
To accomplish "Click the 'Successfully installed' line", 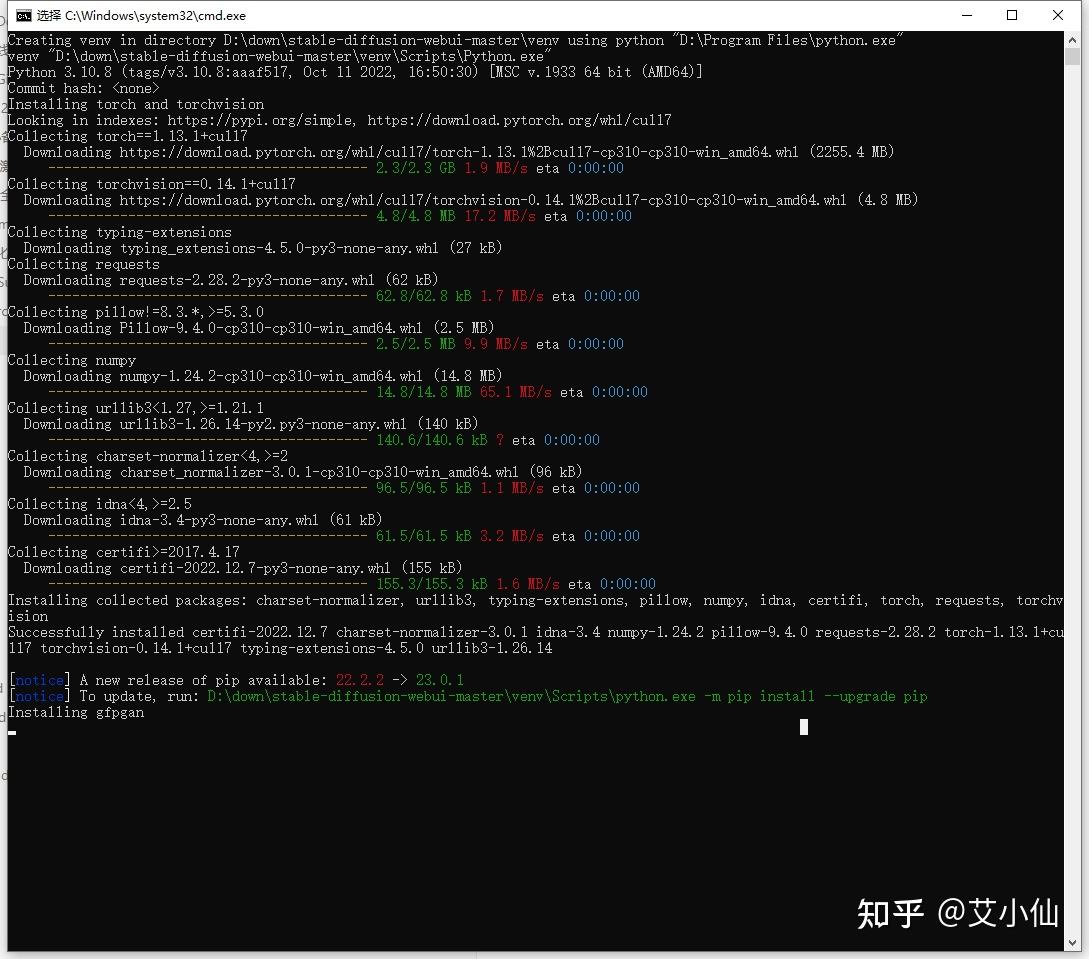I will tap(535, 640).
